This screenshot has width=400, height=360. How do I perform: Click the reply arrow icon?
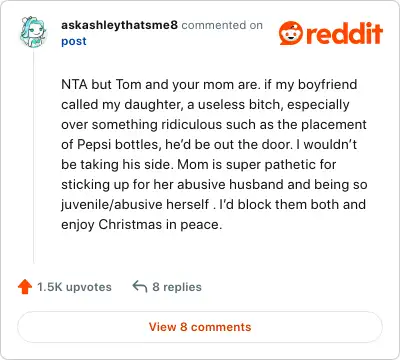(140, 286)
